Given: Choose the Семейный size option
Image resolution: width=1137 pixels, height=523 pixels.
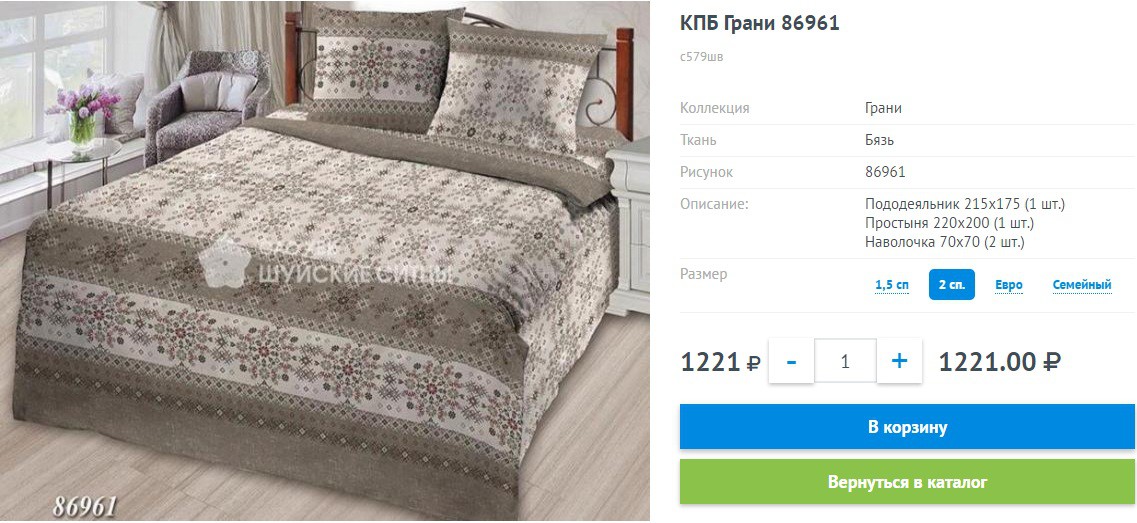Looking at the screenshot, I should (x=1082, y=285).
